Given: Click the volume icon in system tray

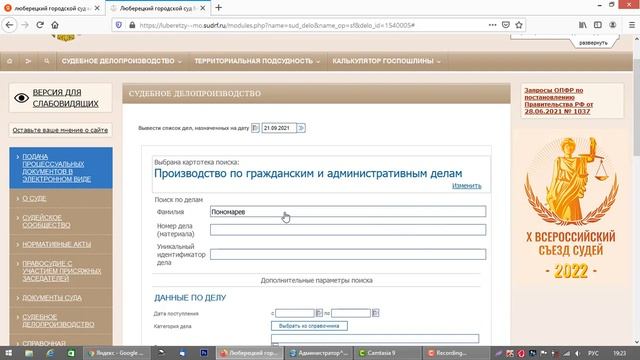Looking at the screenshot, I should [577, 353].
